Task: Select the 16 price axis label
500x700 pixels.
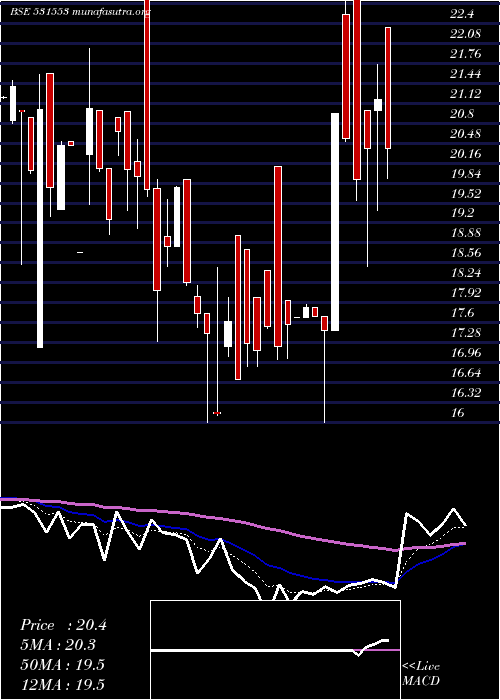Action: coord(458,412)
